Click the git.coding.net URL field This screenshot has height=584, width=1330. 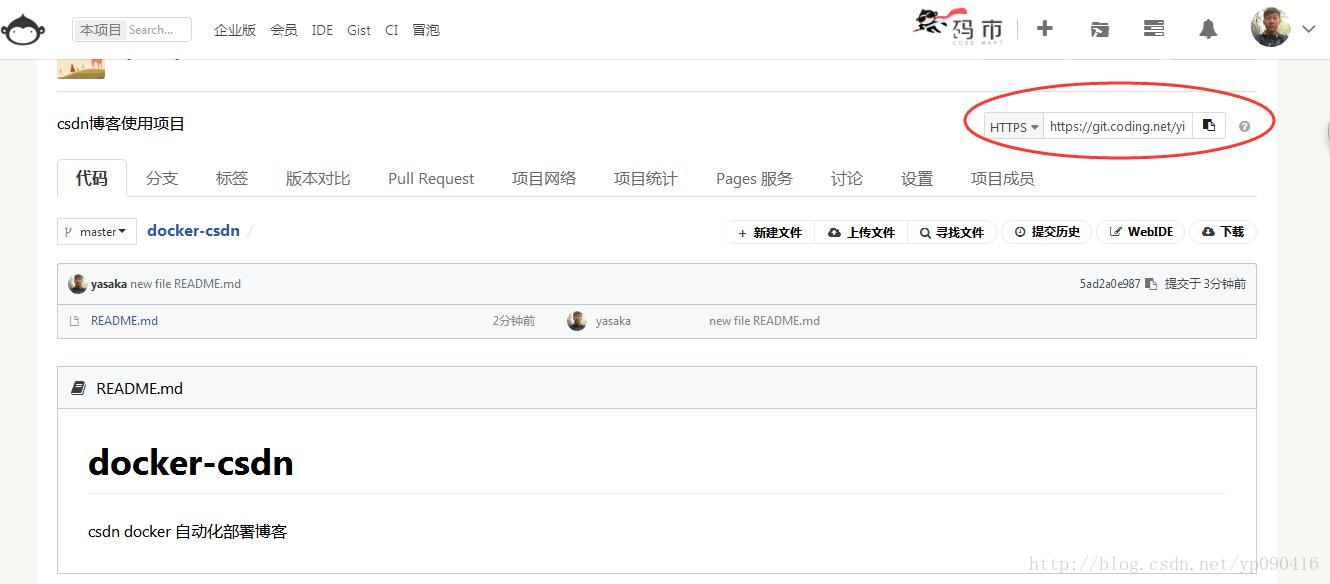[x=1118, y=126]
